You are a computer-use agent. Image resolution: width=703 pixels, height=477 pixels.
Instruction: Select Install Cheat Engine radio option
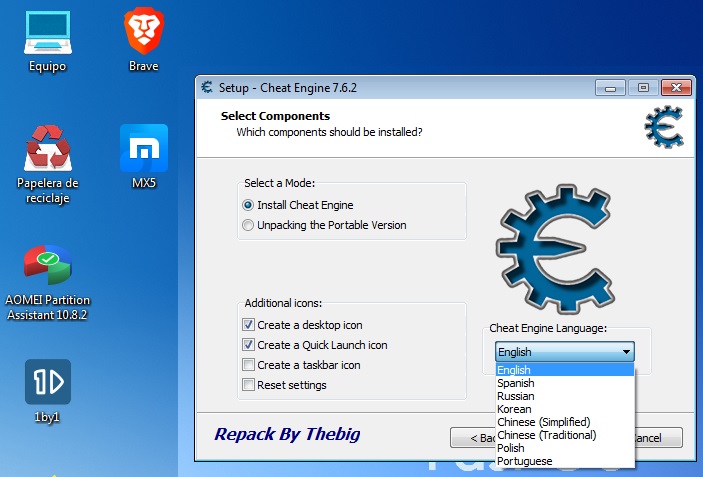[x=298, y=205]
